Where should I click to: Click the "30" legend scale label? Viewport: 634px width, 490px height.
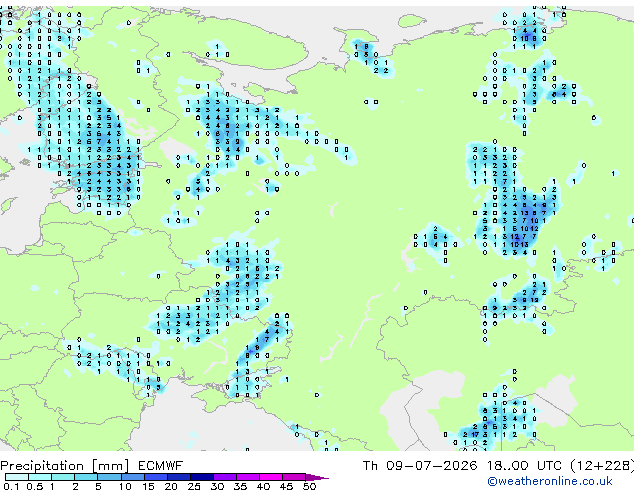click(x=217, y=486)
